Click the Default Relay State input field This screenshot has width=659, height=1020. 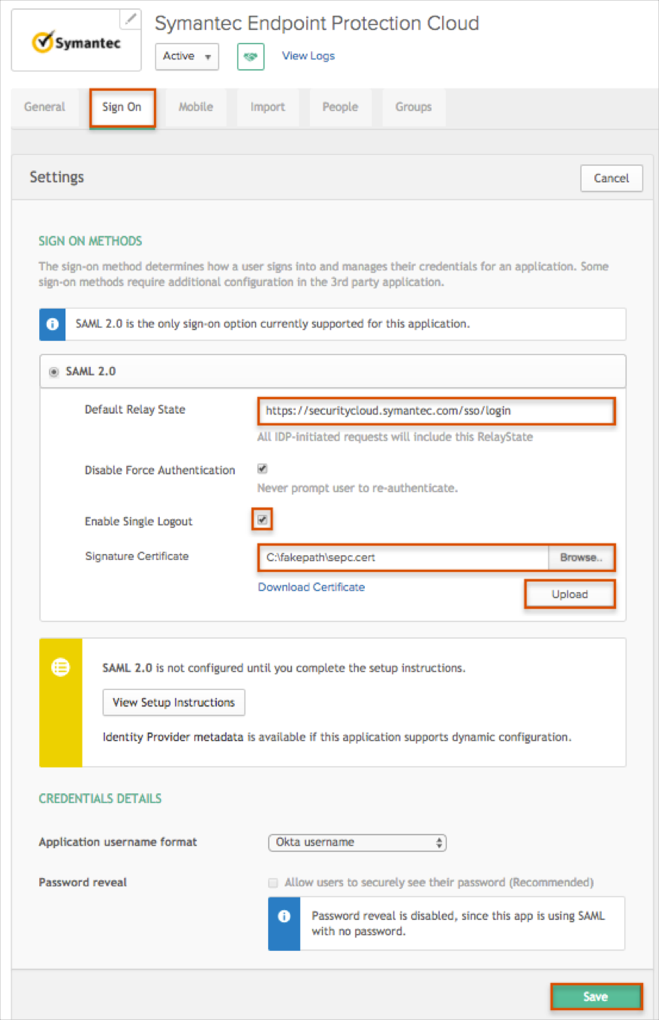coord(435,410)
